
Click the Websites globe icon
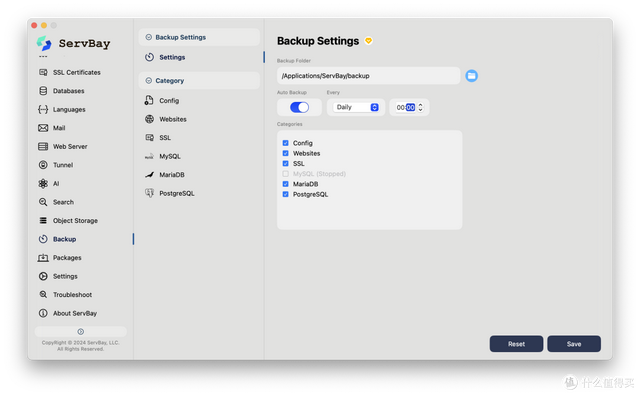tap(149, 119)
